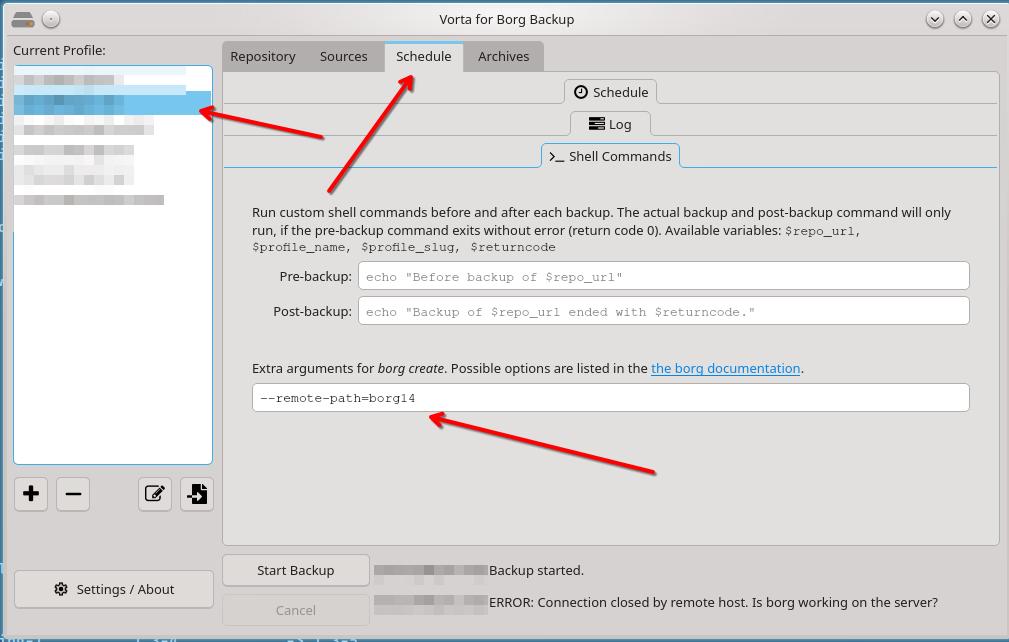
Task: Minimize the Vorta window
Action: tap(934, 19)
